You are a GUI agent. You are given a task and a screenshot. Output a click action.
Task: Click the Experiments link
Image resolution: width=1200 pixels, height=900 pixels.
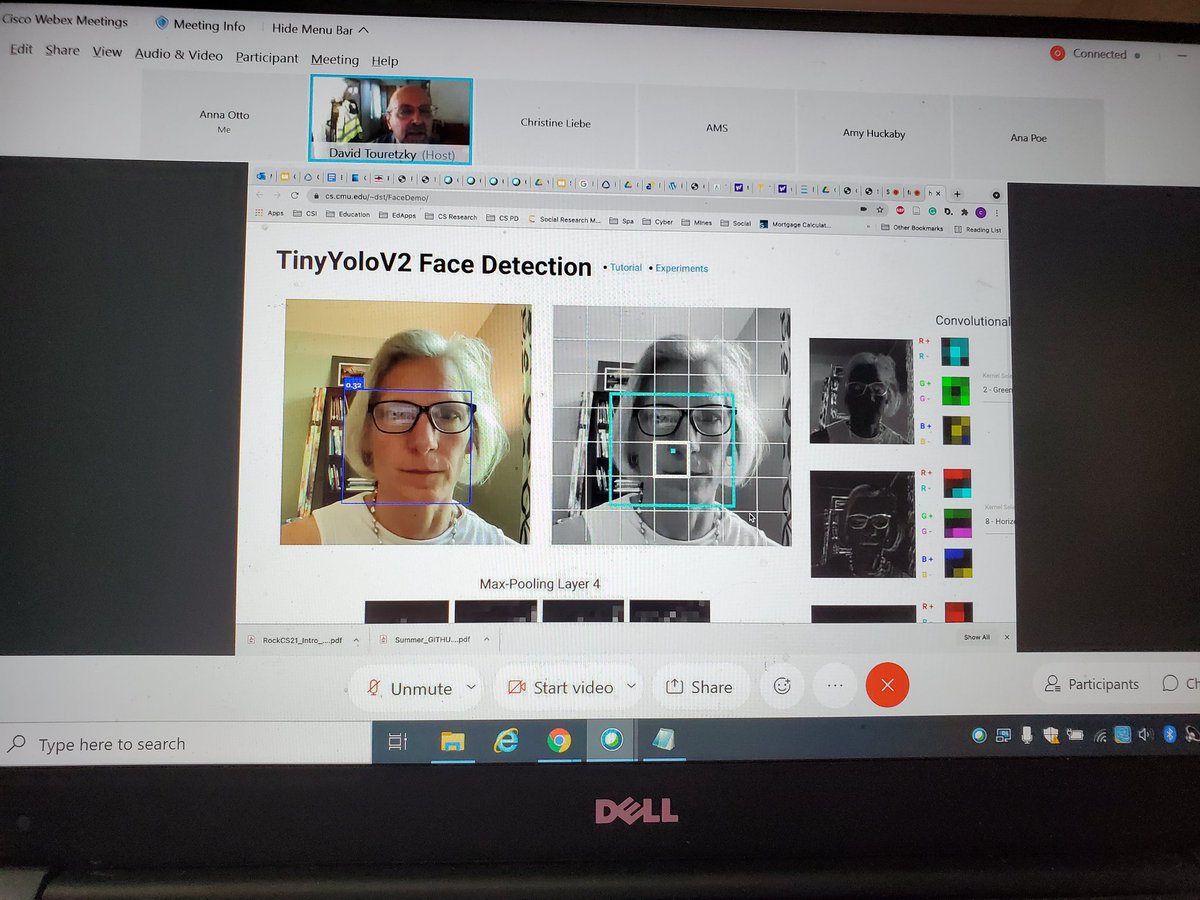point(684,268)
